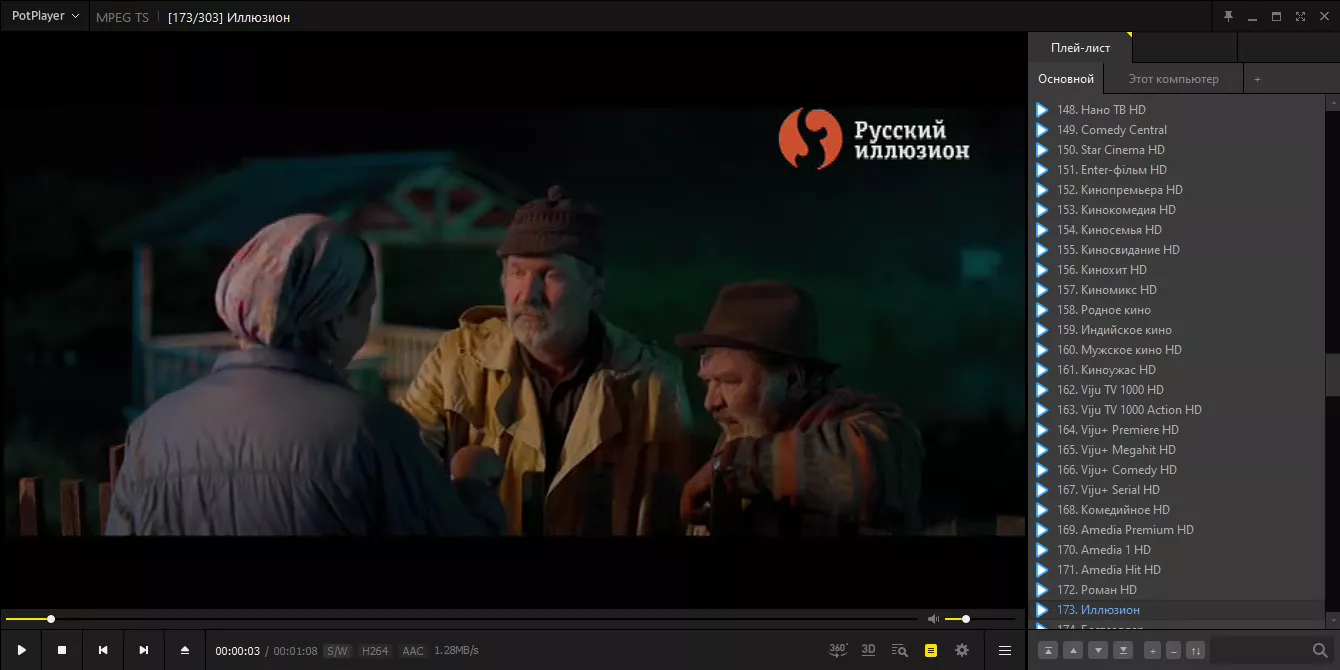Stop playback with the Stop button

click(62, 650)
